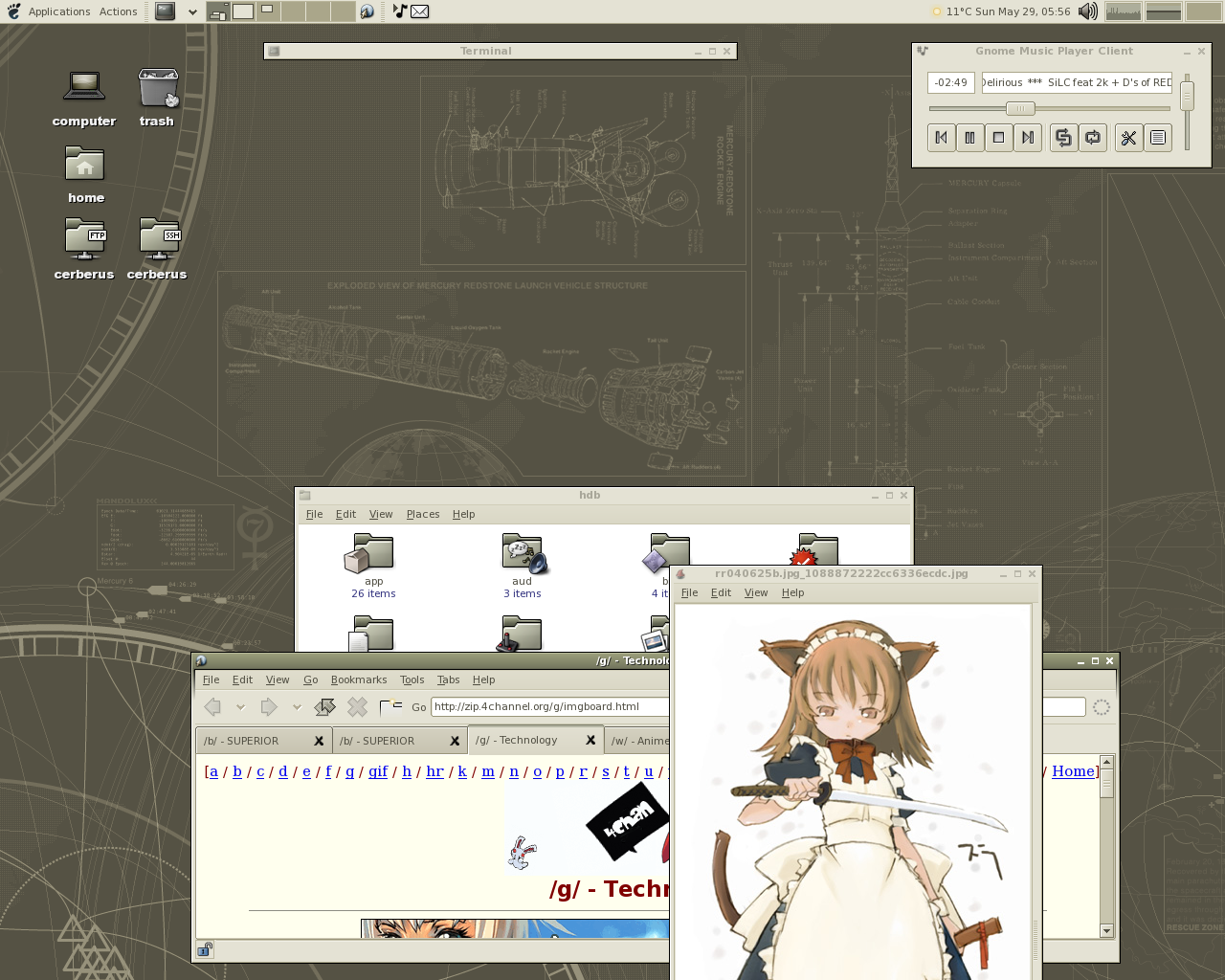The width and height of the screenshot is (1225, 980).
Task: Open View menu in image viewer window
Action: (x=756, y=592)
